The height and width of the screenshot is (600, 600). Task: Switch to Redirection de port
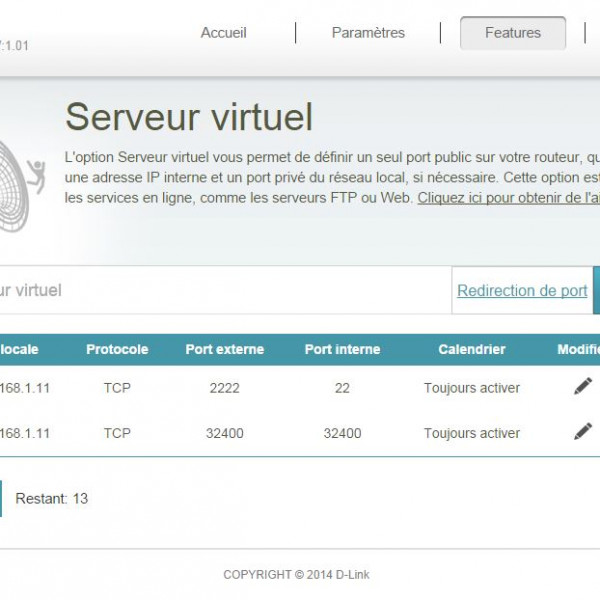(x=522, y=291)
